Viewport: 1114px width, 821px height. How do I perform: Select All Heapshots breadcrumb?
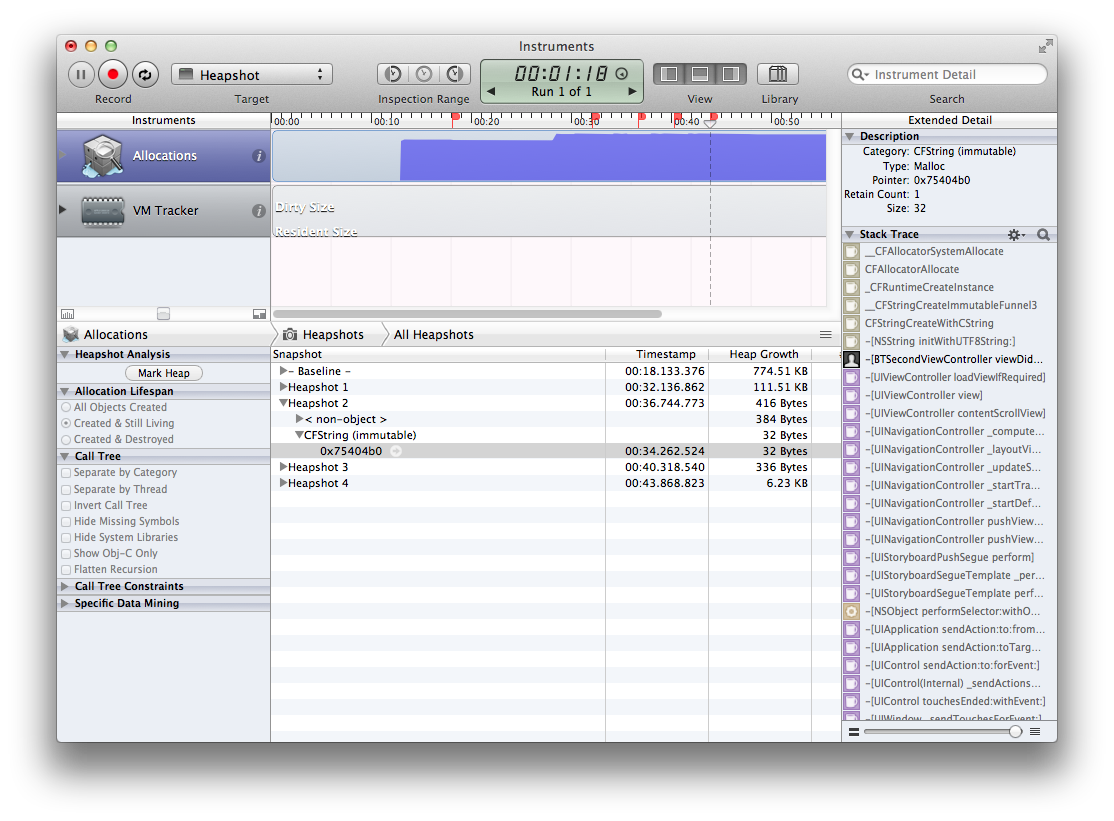click(433, 335)
